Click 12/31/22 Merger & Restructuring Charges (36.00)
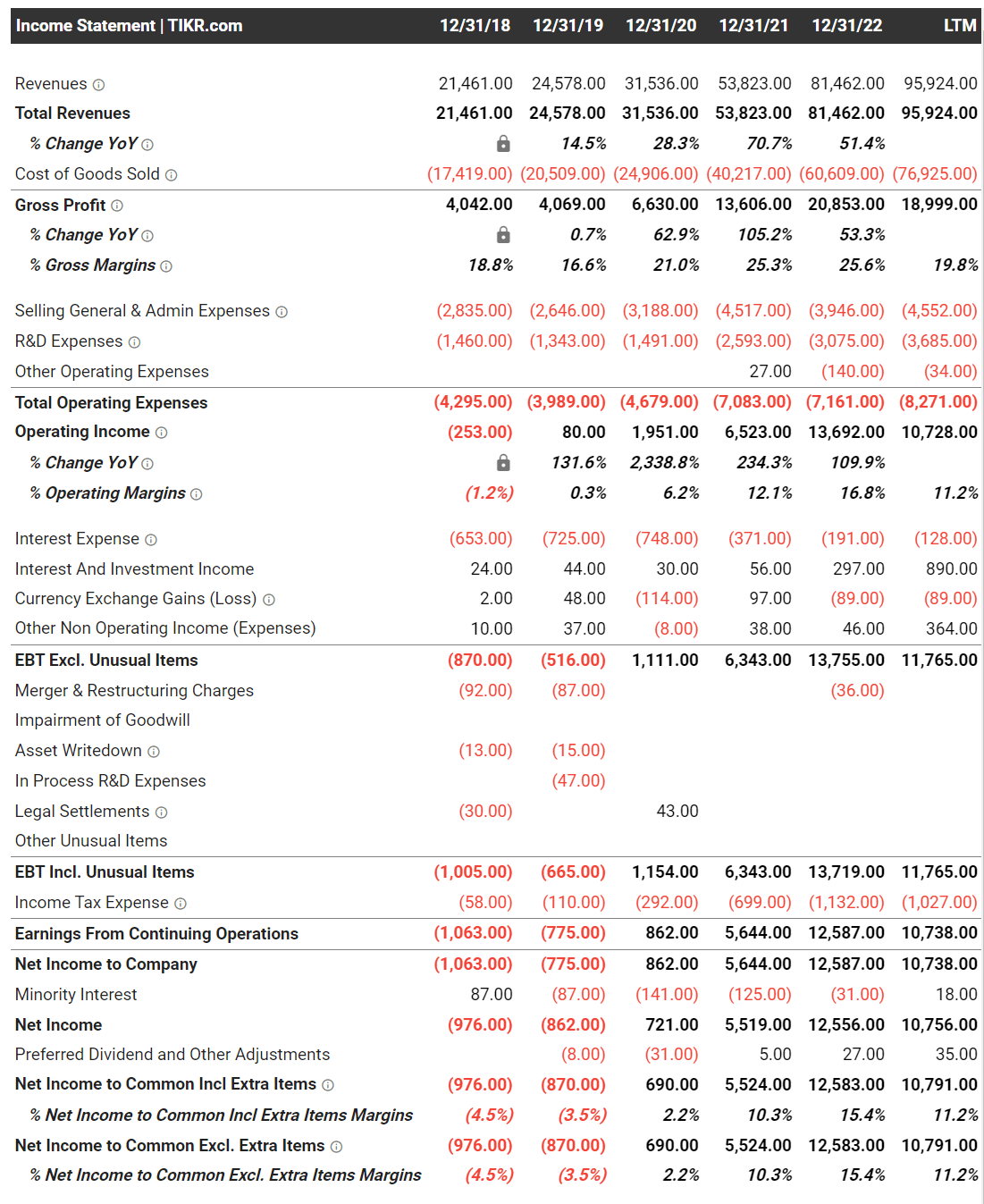The image size is (984, 1204). pos(857,691)
